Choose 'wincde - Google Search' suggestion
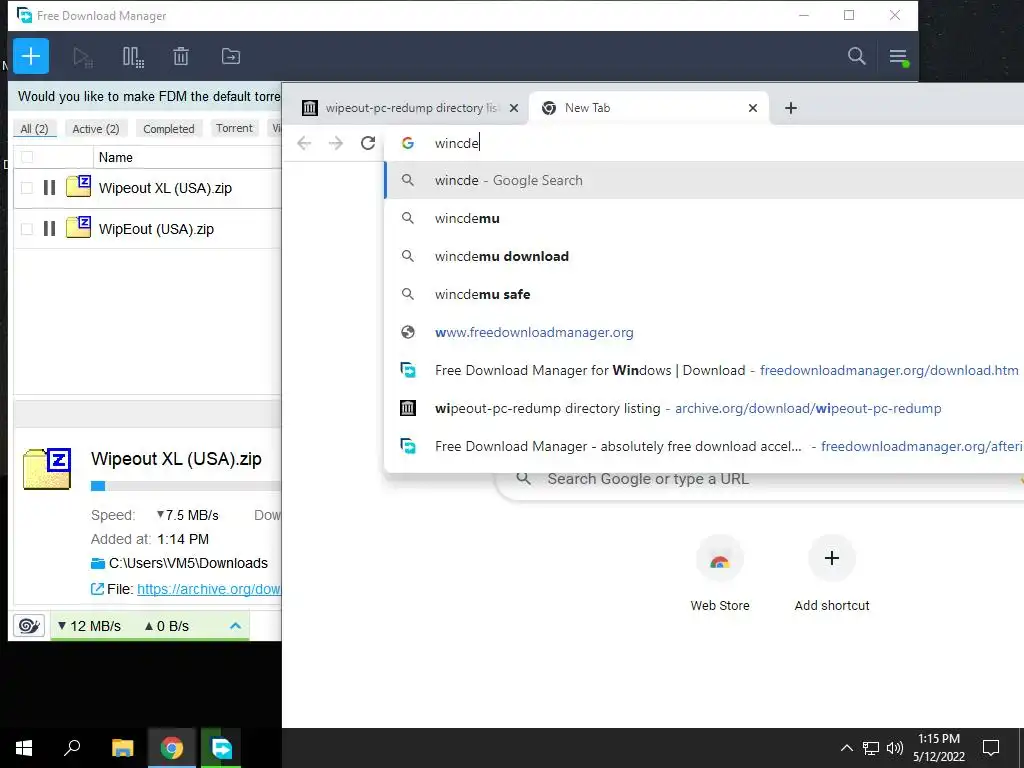 click(704, 180)
